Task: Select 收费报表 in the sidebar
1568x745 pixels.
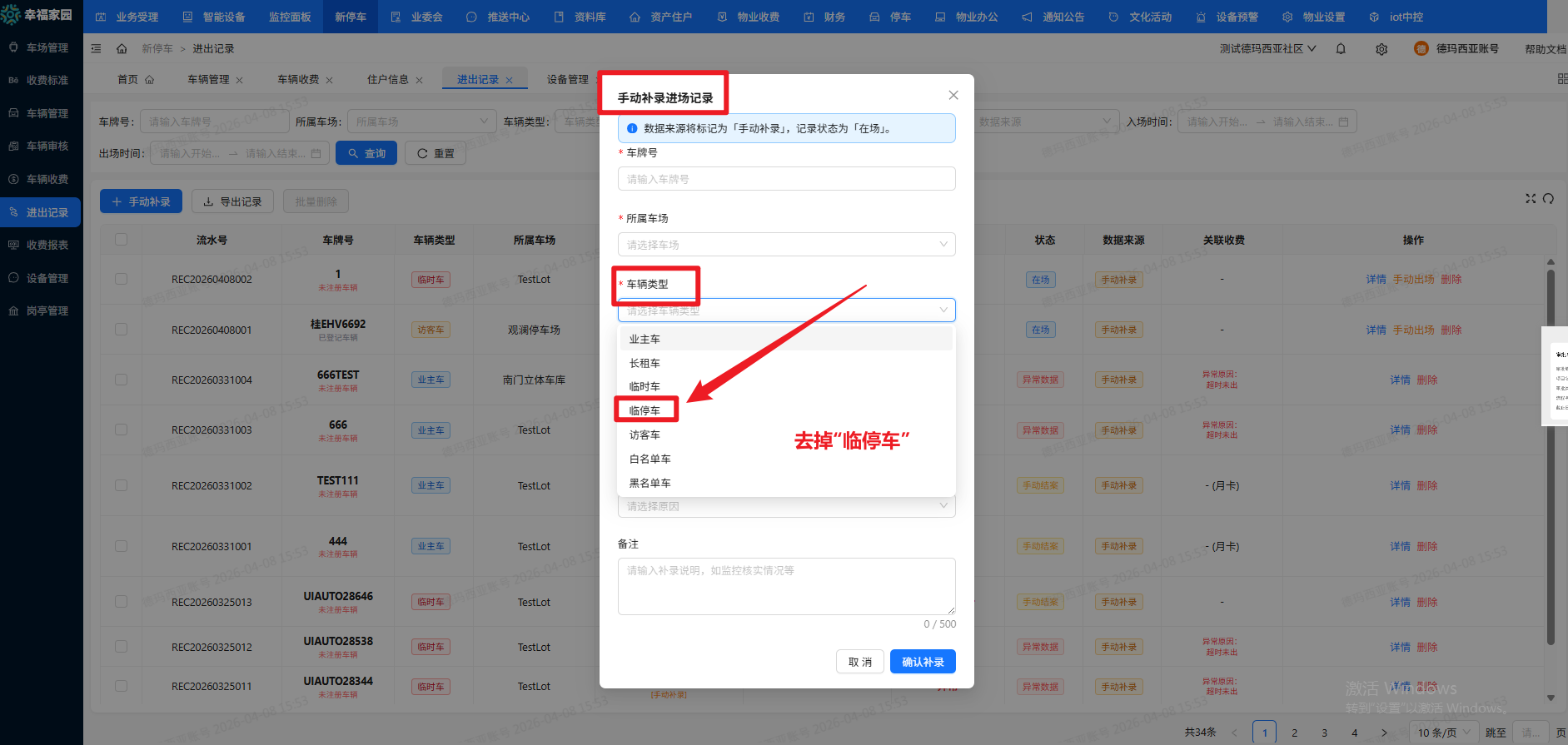Action: 47,246
